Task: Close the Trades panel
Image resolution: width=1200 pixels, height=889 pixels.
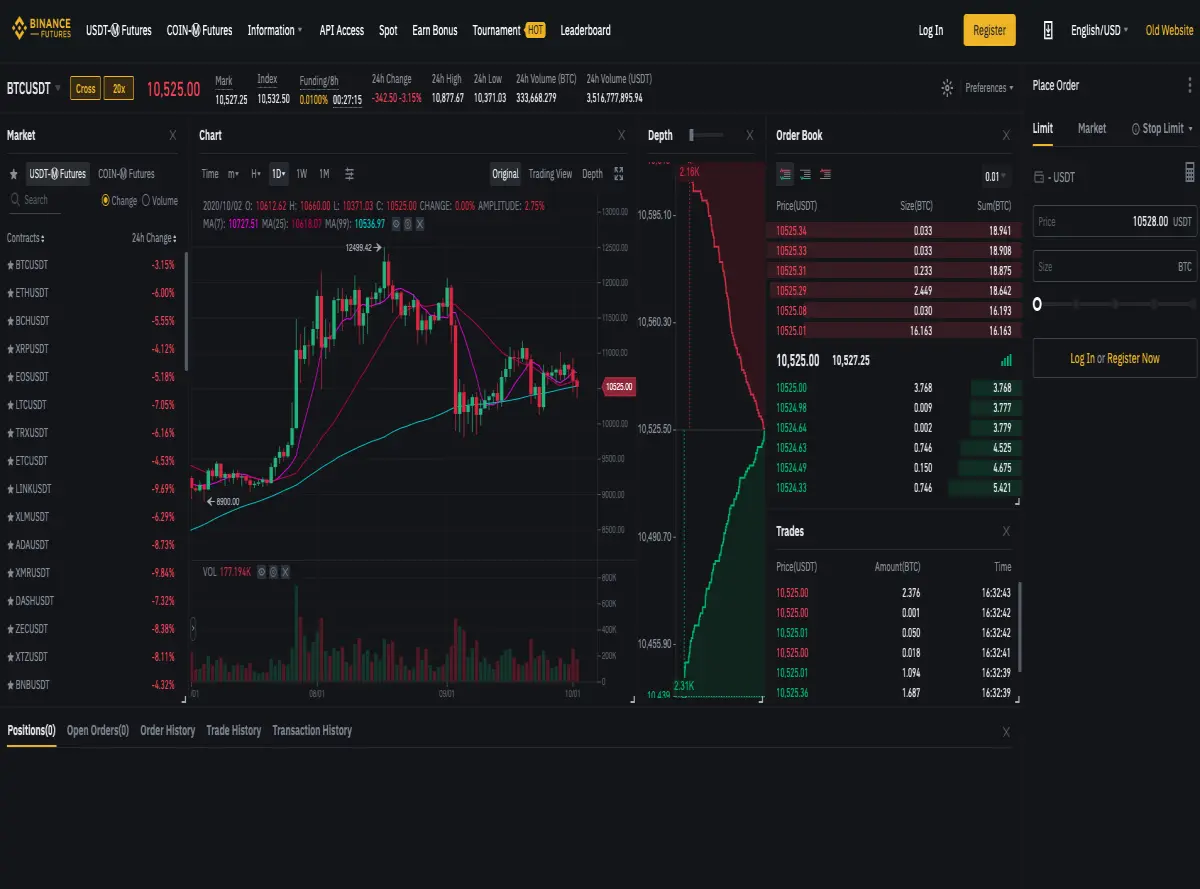Action: tap(1006, 531)
